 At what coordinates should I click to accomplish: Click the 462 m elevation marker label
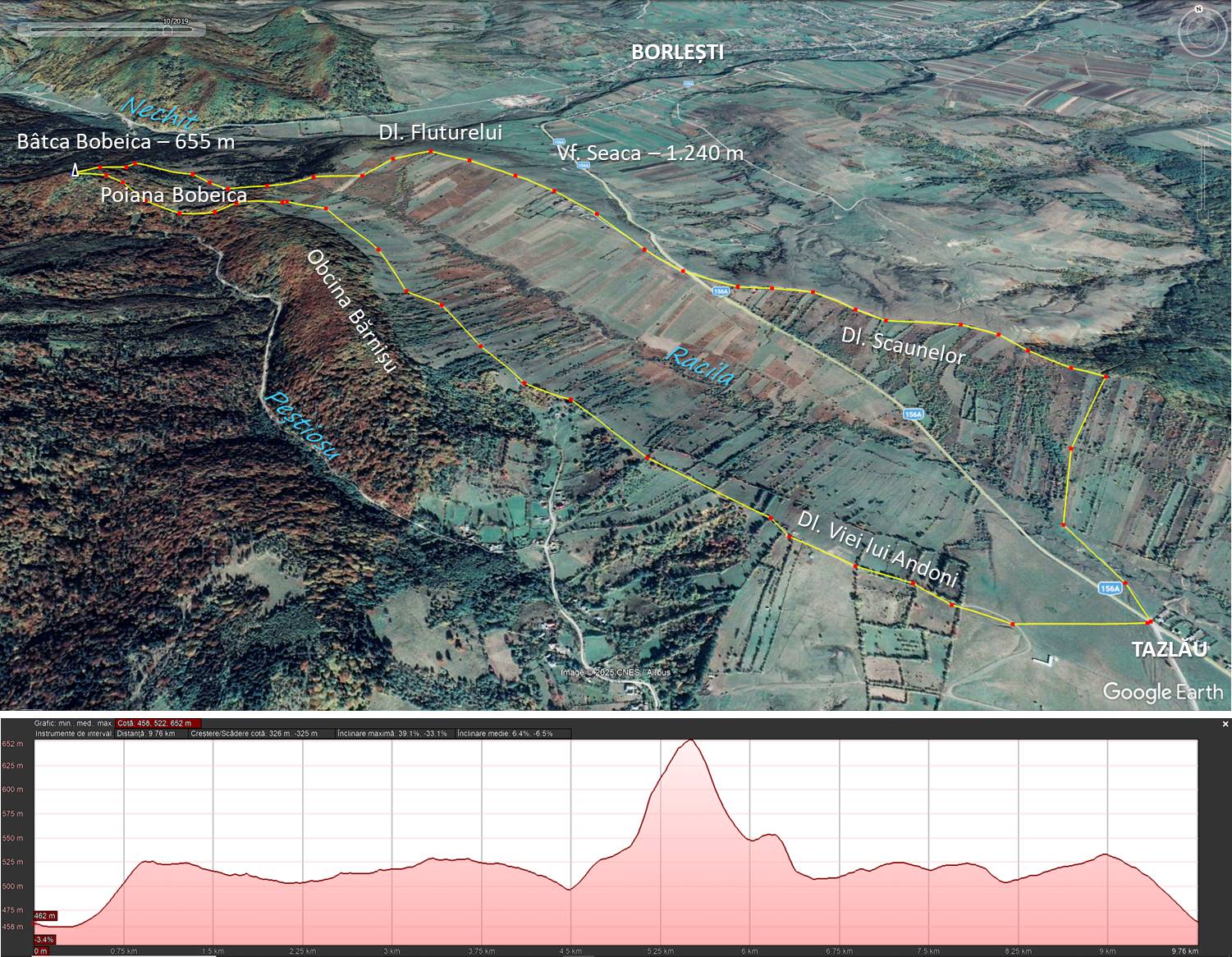click(45, 915)
